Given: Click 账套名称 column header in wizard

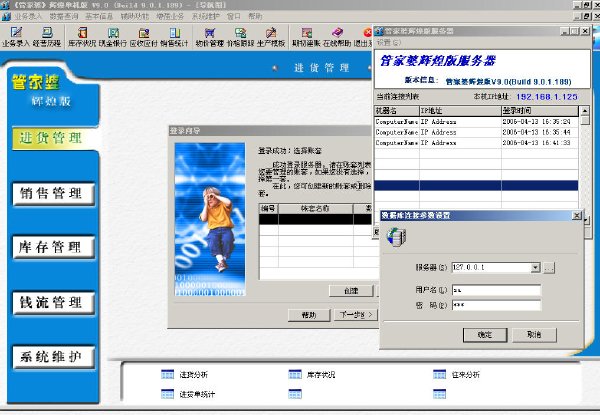Looking at the screenshot, I should [x=315, y=209].
